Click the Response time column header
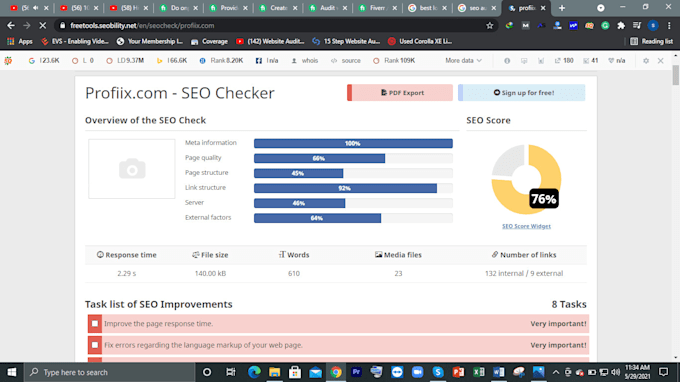680x382 pixels. coord(126,255)
